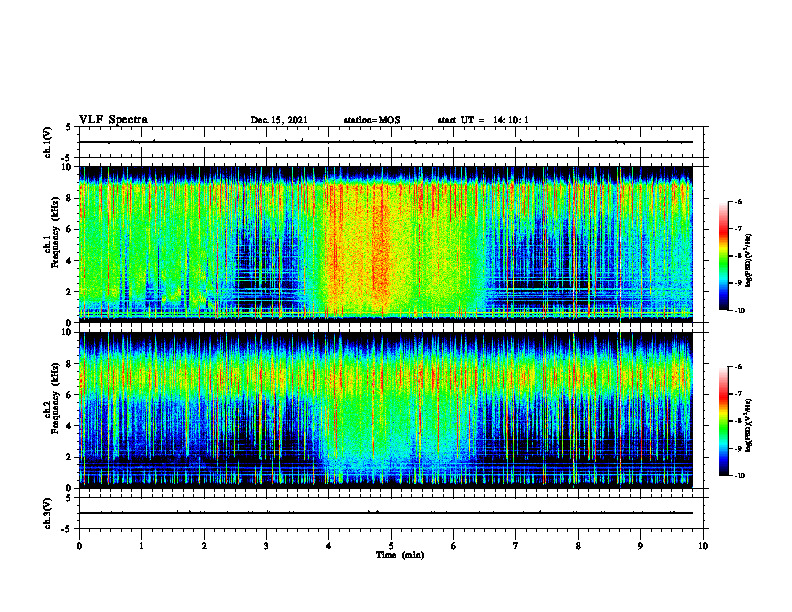Click the ch.3 voltage waveform trace
792x612 pixels.
click(386, 513)
